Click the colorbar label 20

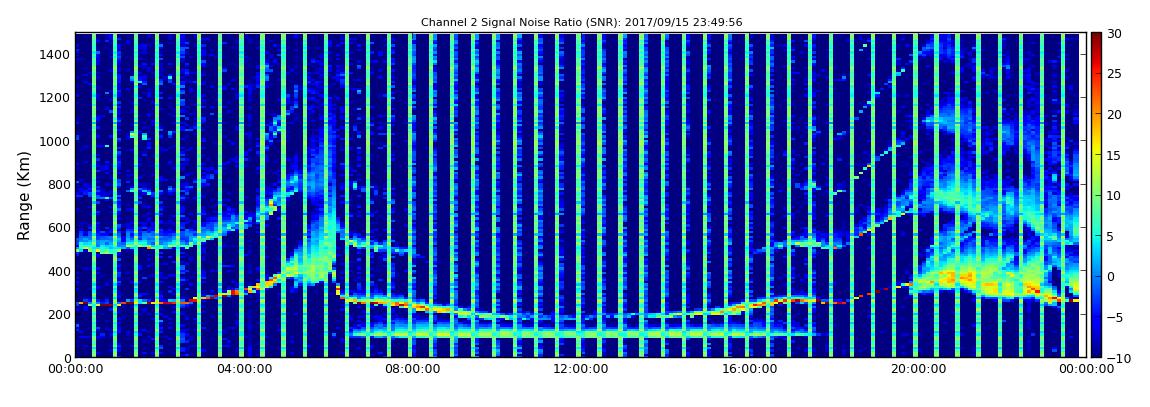1115,114
